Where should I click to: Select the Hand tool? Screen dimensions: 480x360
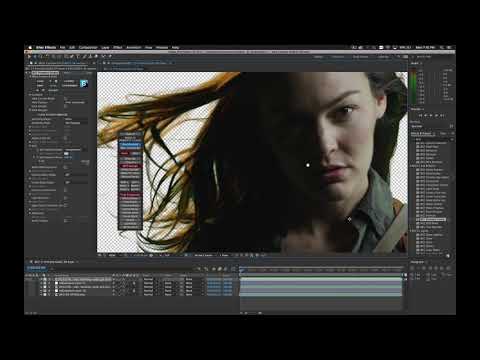(x=35, y=57)
